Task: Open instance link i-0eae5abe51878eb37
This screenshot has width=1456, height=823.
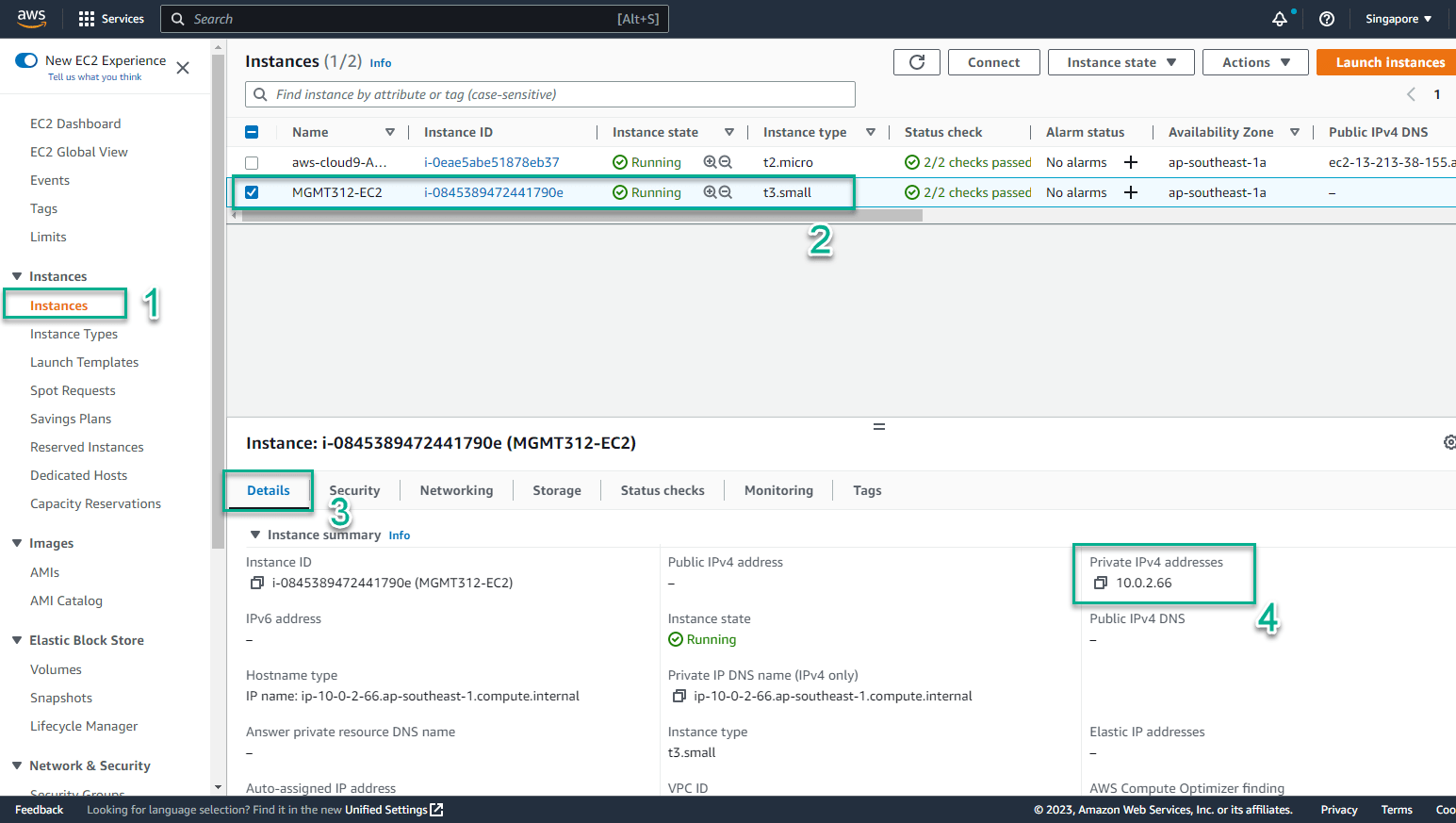Action: click(492, 162)
